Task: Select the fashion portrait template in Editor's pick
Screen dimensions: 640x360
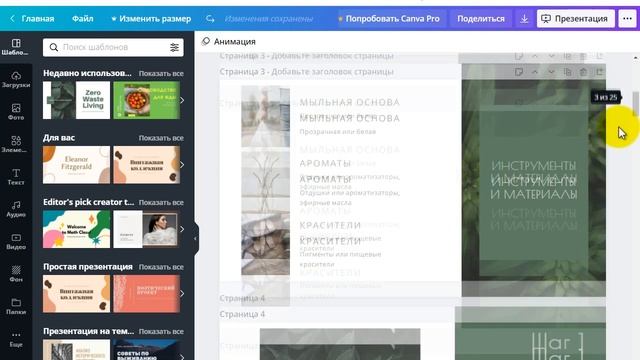Action: coord(146,229)
